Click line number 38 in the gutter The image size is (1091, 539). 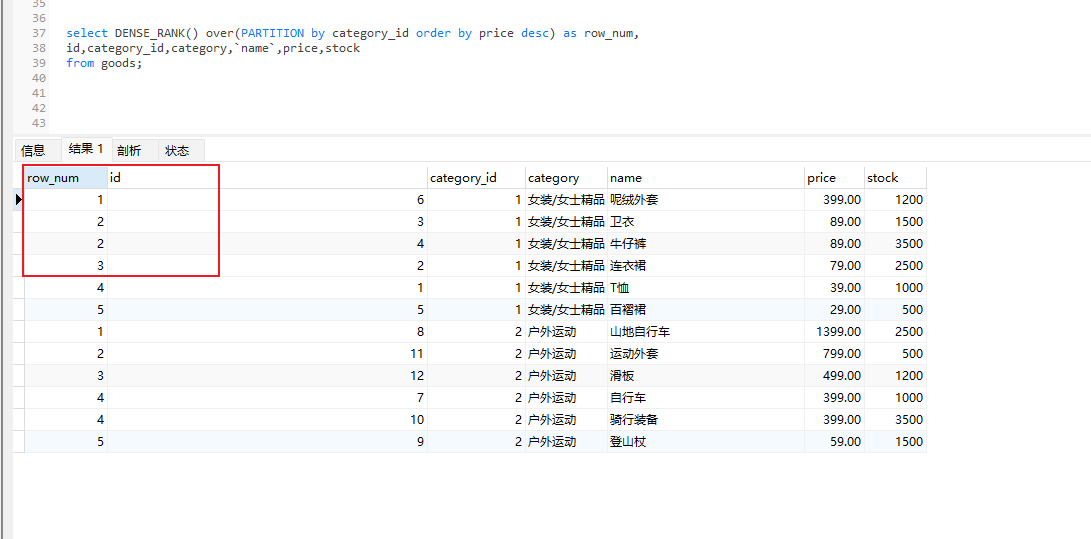pyautogui.click(x=39, y=48)
